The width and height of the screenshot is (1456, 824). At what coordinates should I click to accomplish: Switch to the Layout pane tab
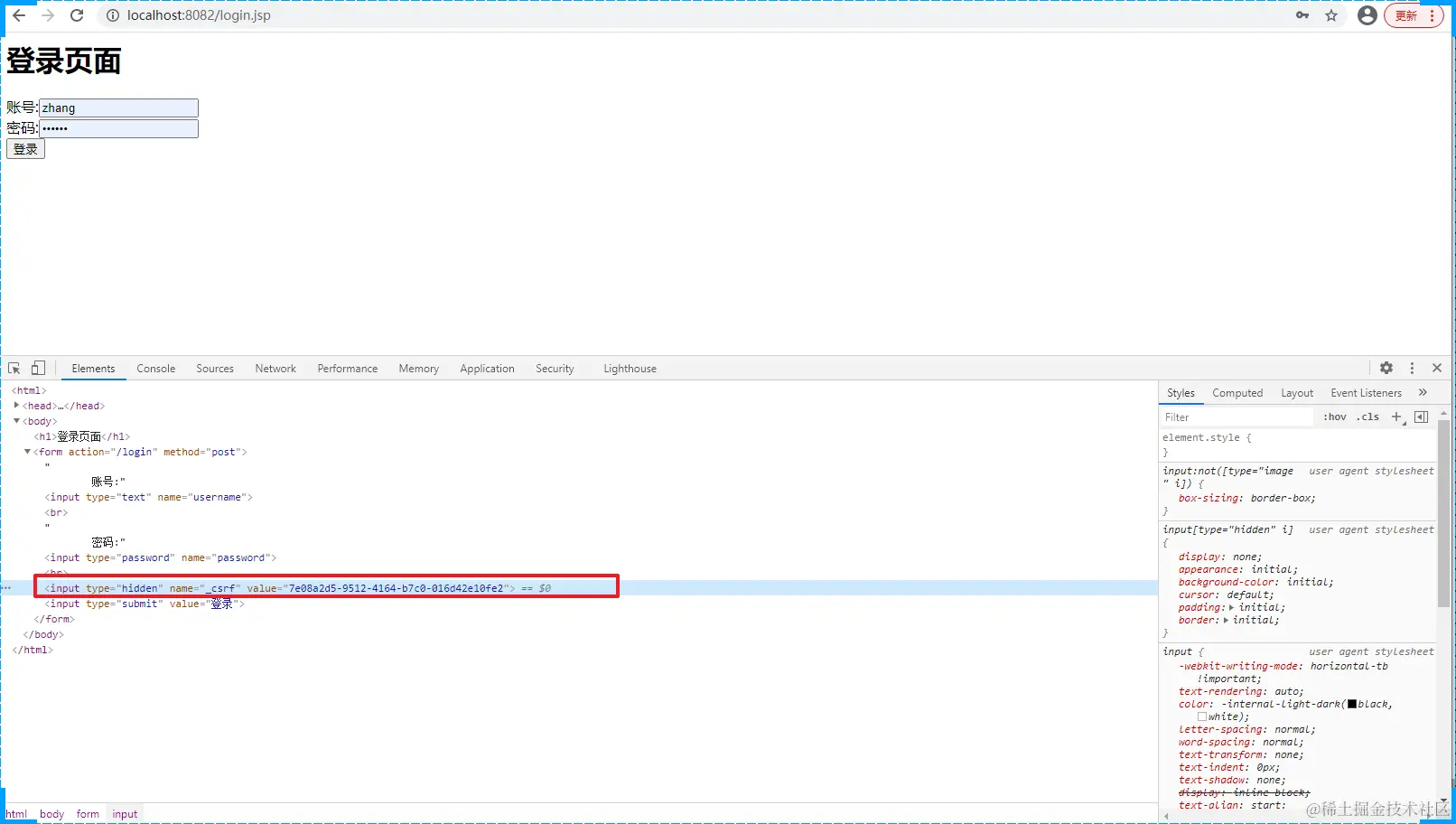click(x=1297, y=393)
